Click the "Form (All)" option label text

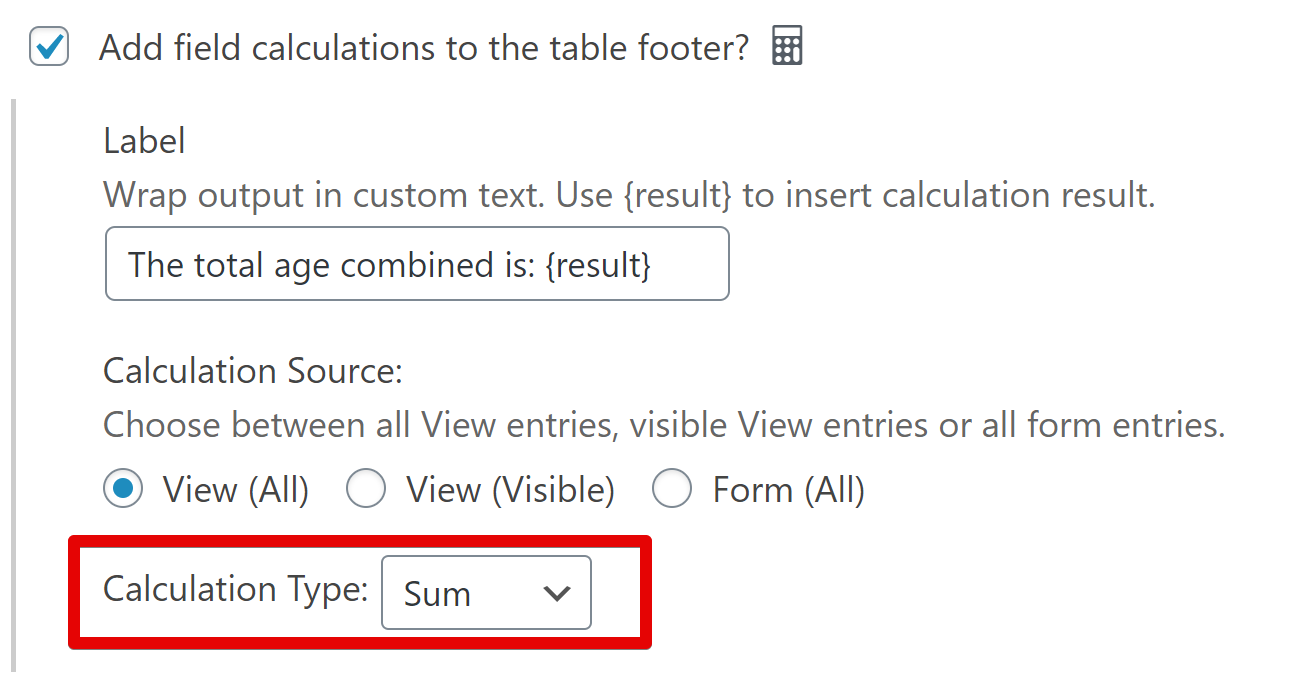[x=788, y=490]
